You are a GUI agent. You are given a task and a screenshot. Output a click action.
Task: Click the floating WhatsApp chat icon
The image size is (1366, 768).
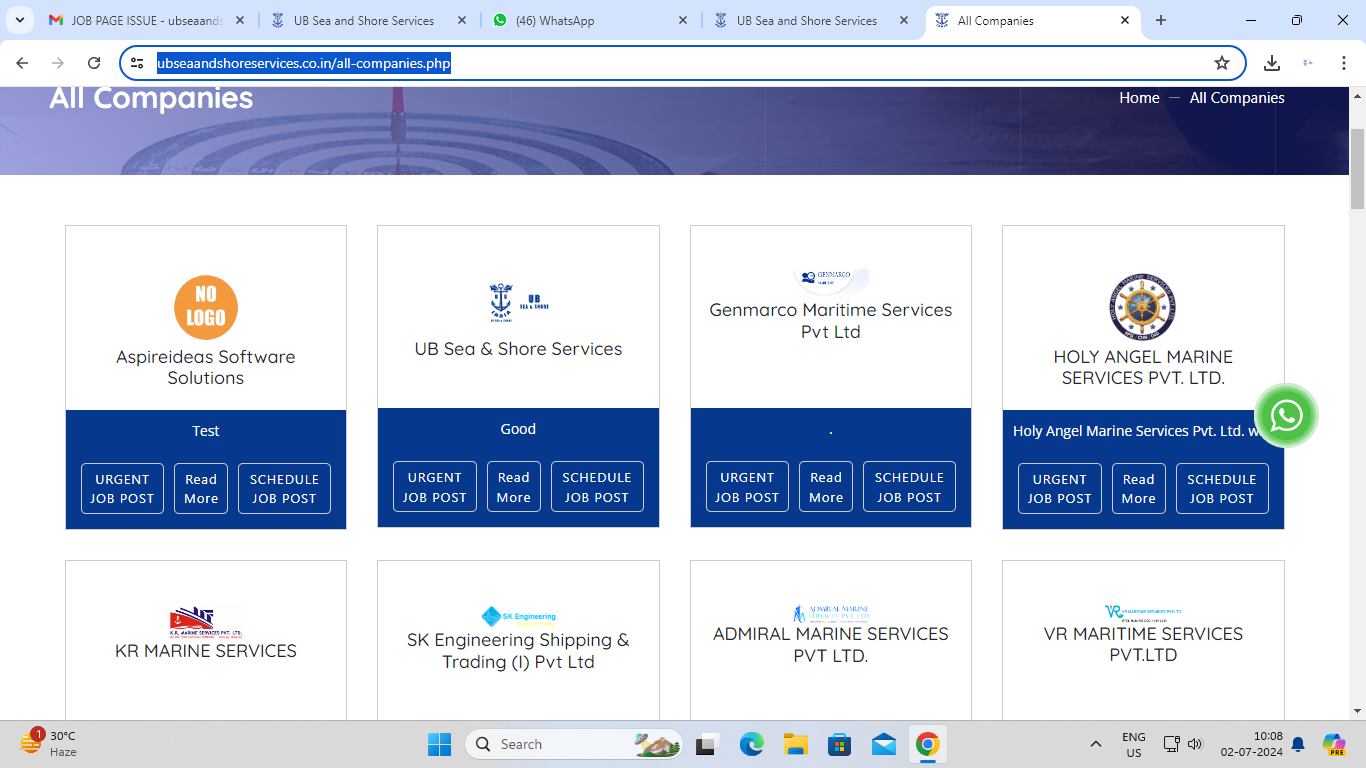tap(1286, 415)
